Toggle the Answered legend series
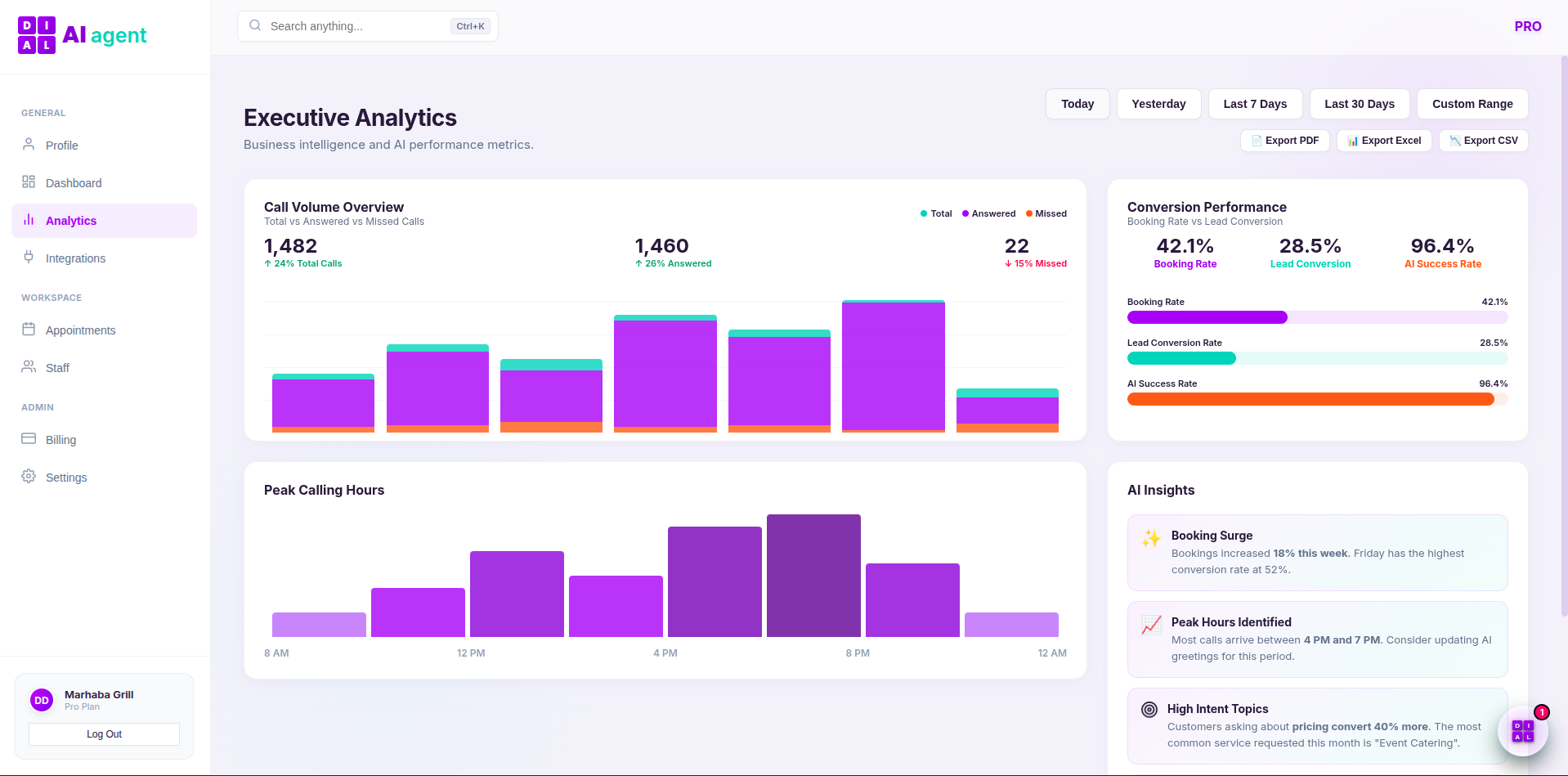Image resolution: width=1568 pixels, height=776 pixels. [988, 213]
